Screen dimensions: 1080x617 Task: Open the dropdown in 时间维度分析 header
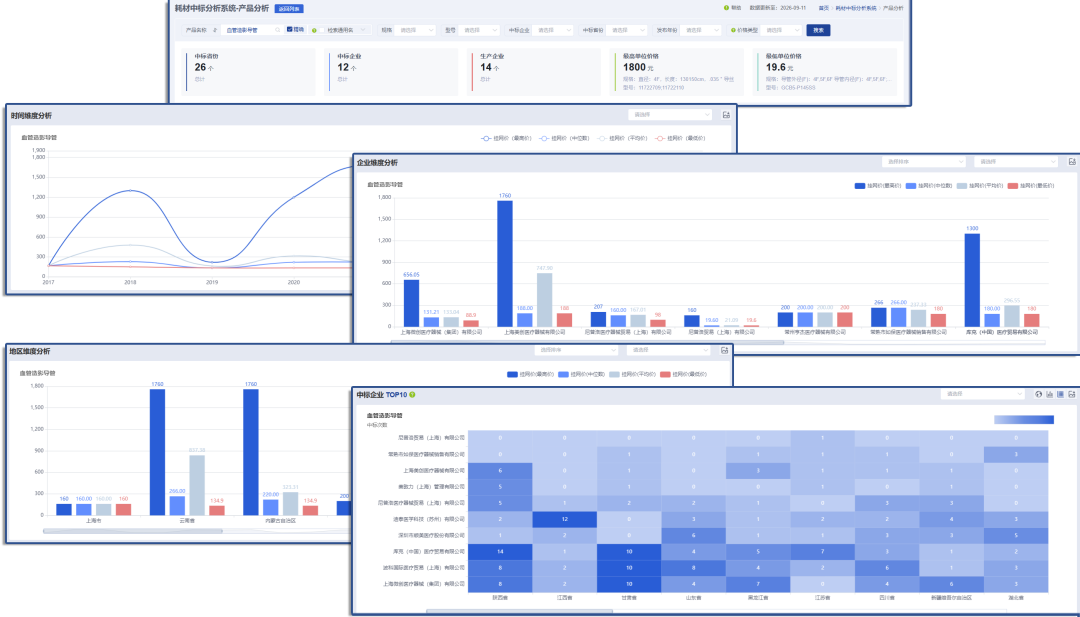point(669,115)
